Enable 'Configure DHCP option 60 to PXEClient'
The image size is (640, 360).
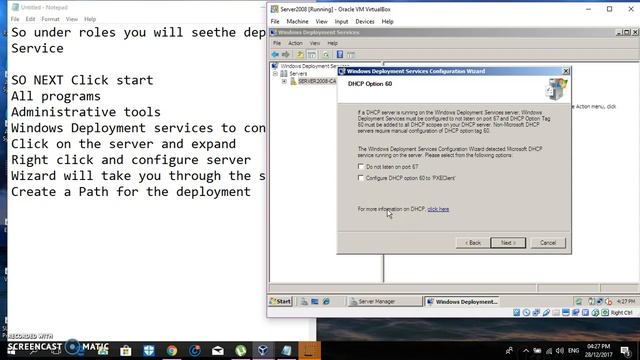360,178
